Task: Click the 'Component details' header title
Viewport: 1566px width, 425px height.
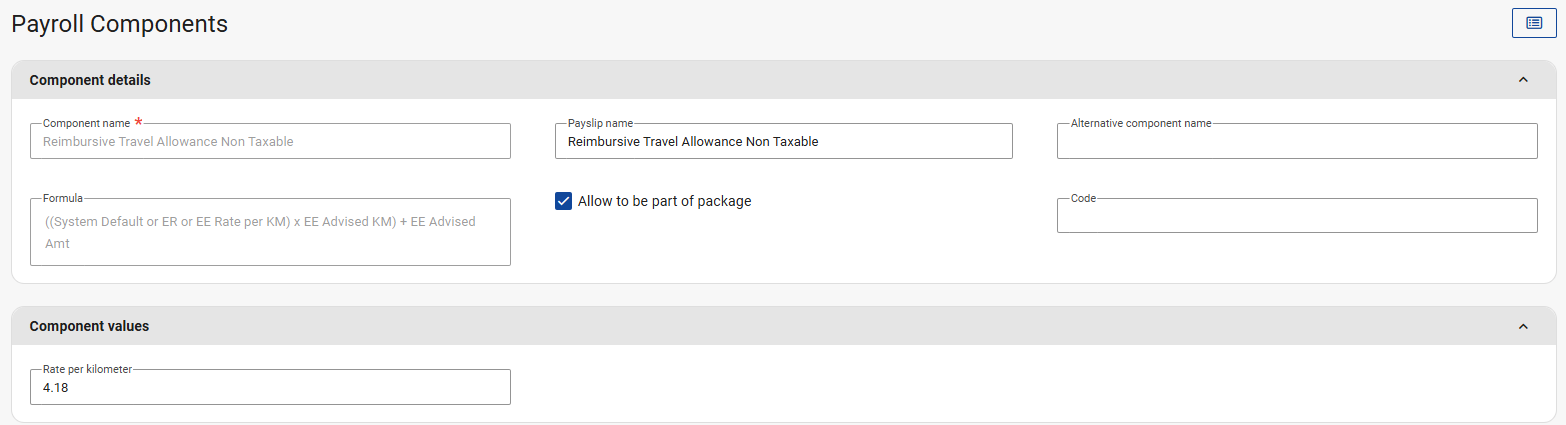Action: coord(90,80)
